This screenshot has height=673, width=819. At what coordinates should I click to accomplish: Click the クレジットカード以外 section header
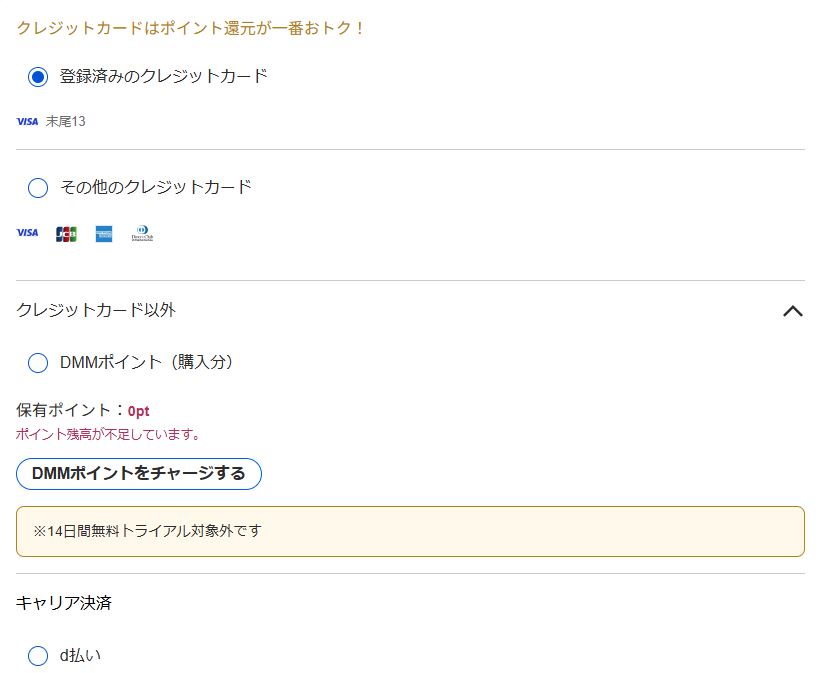click(96, 310)
